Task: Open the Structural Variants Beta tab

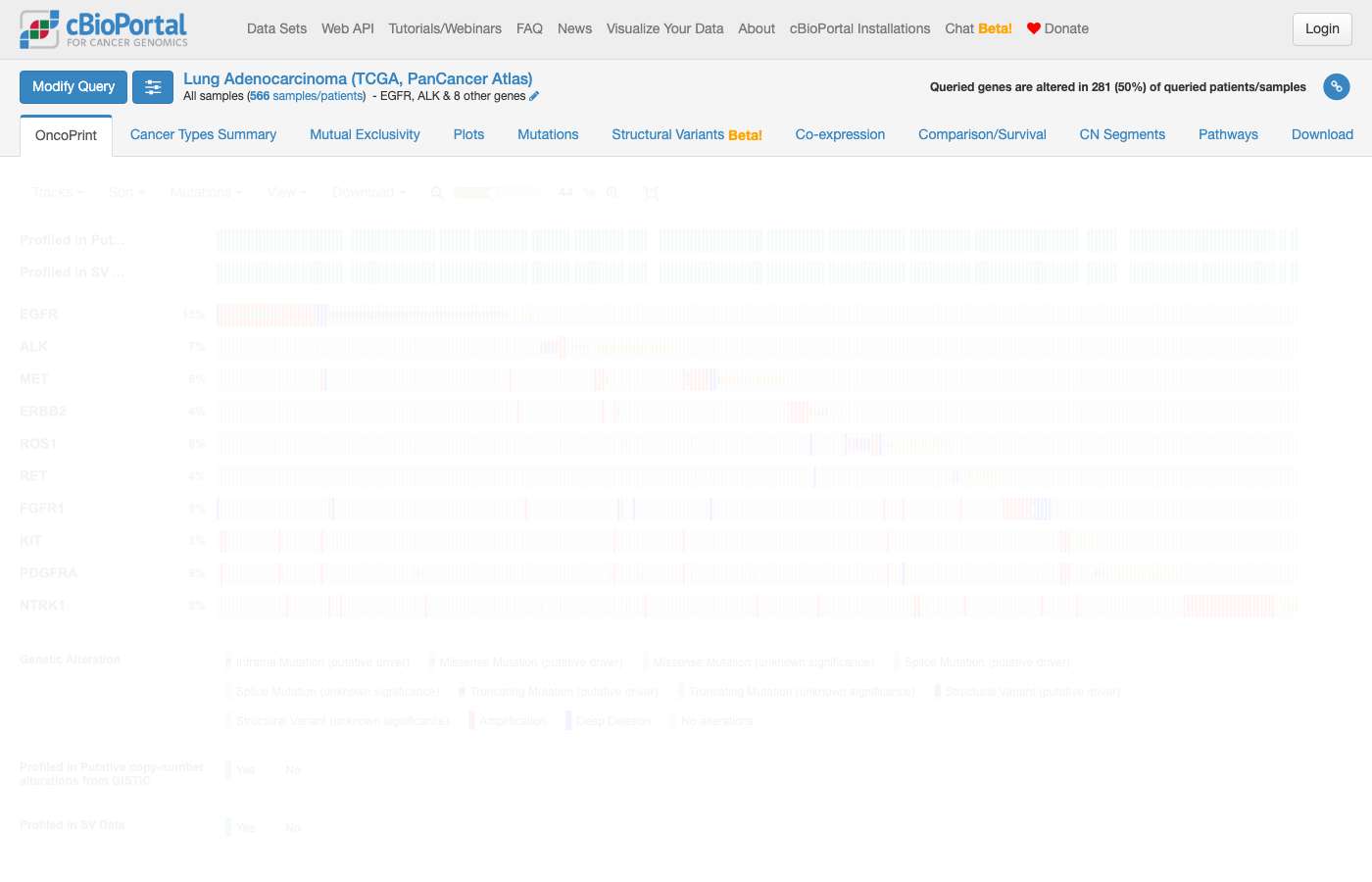Action: pos(687,134)
